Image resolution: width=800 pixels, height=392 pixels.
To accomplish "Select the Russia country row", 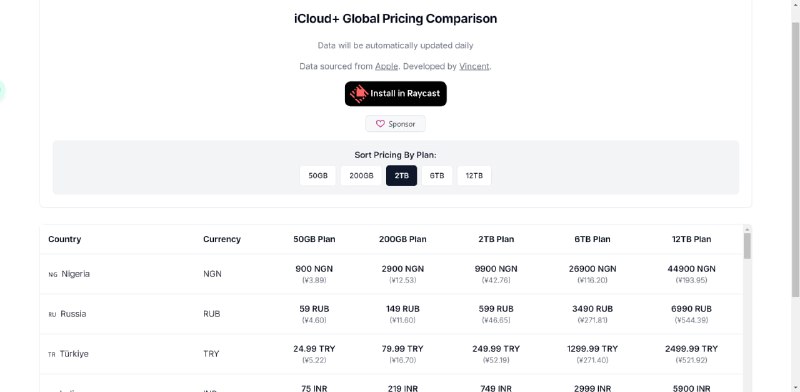I will coord(391,314).
